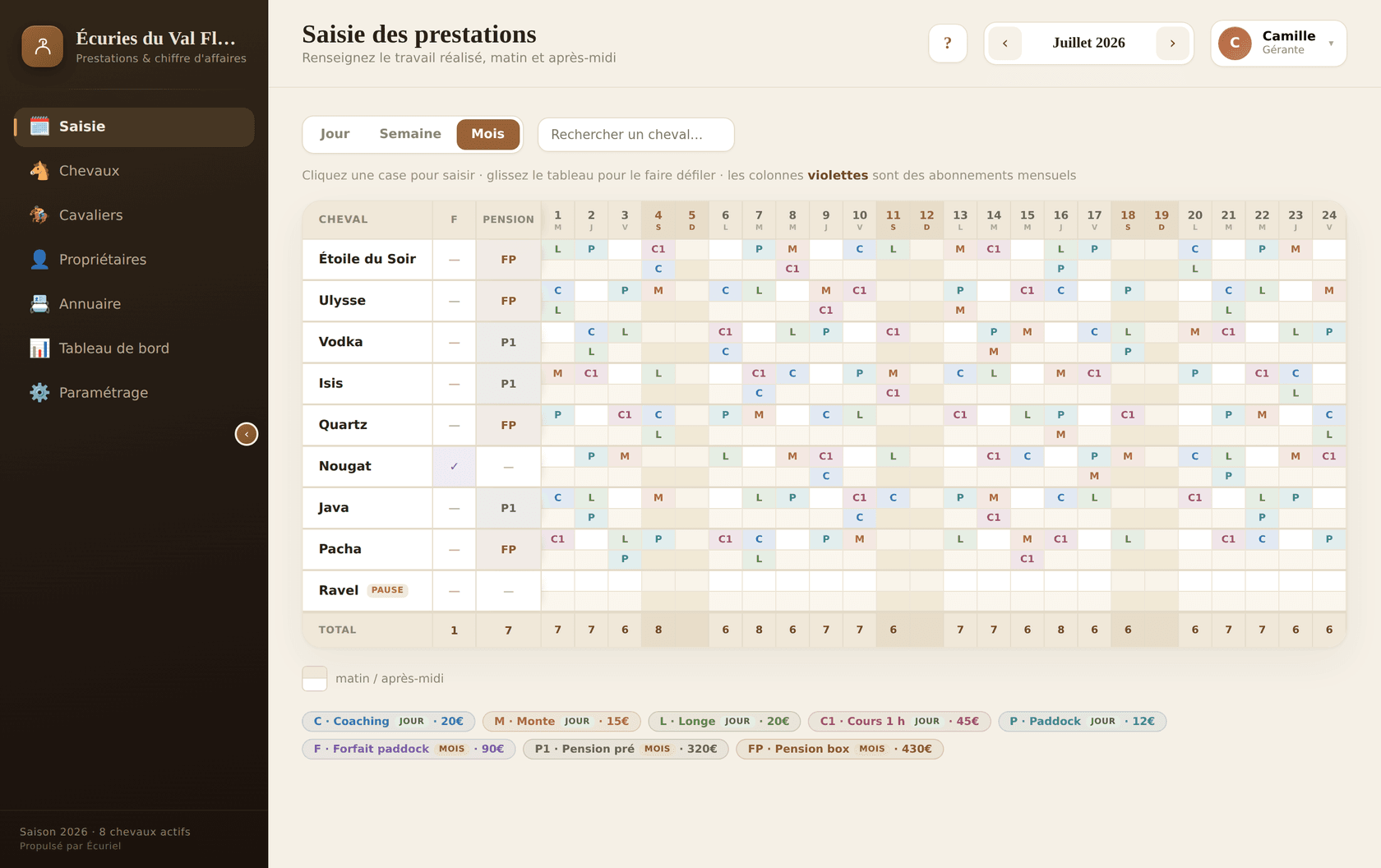Go to previous month before Juillet 2026
This screenshot has width=1381, height=868.
point(1005,43)
